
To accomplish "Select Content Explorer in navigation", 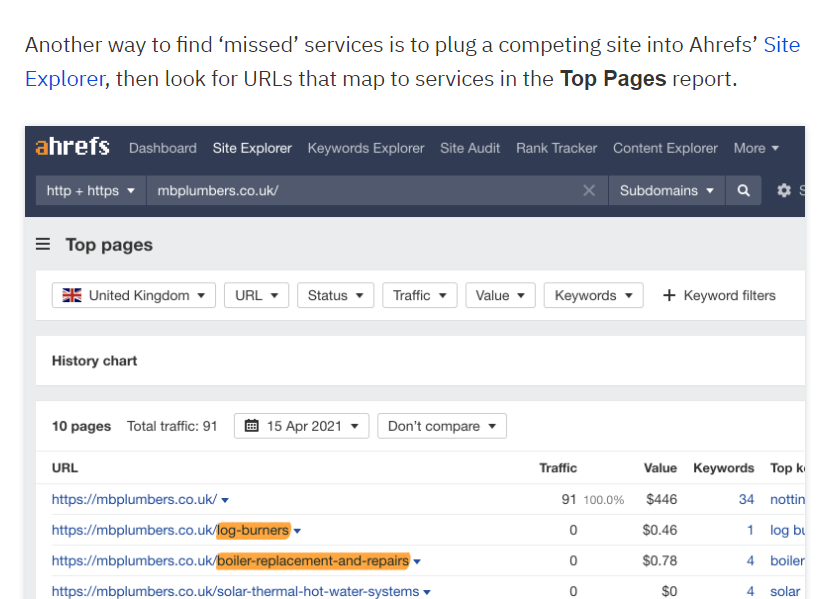I will 665,148.
